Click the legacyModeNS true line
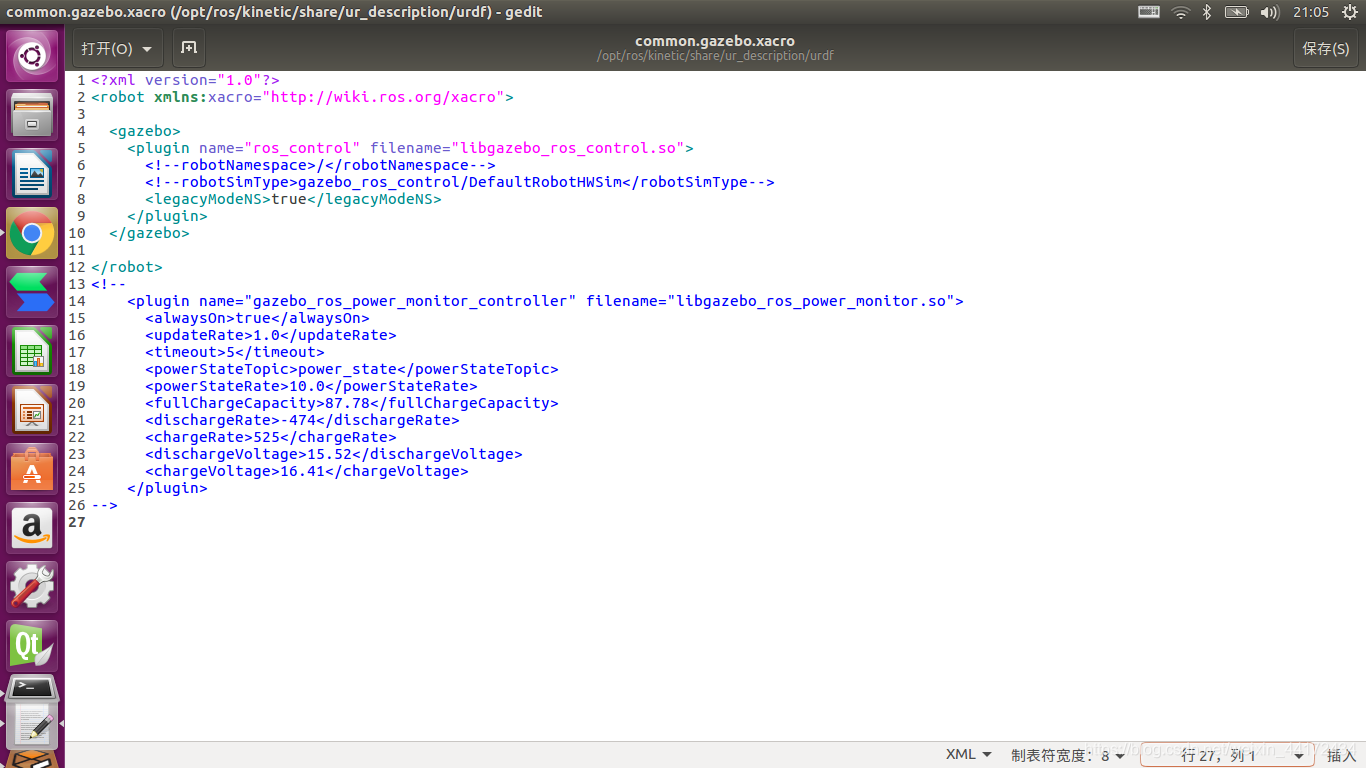Image resolution: width=1366 pixels, height=768 pixels. tap(293, 199)
